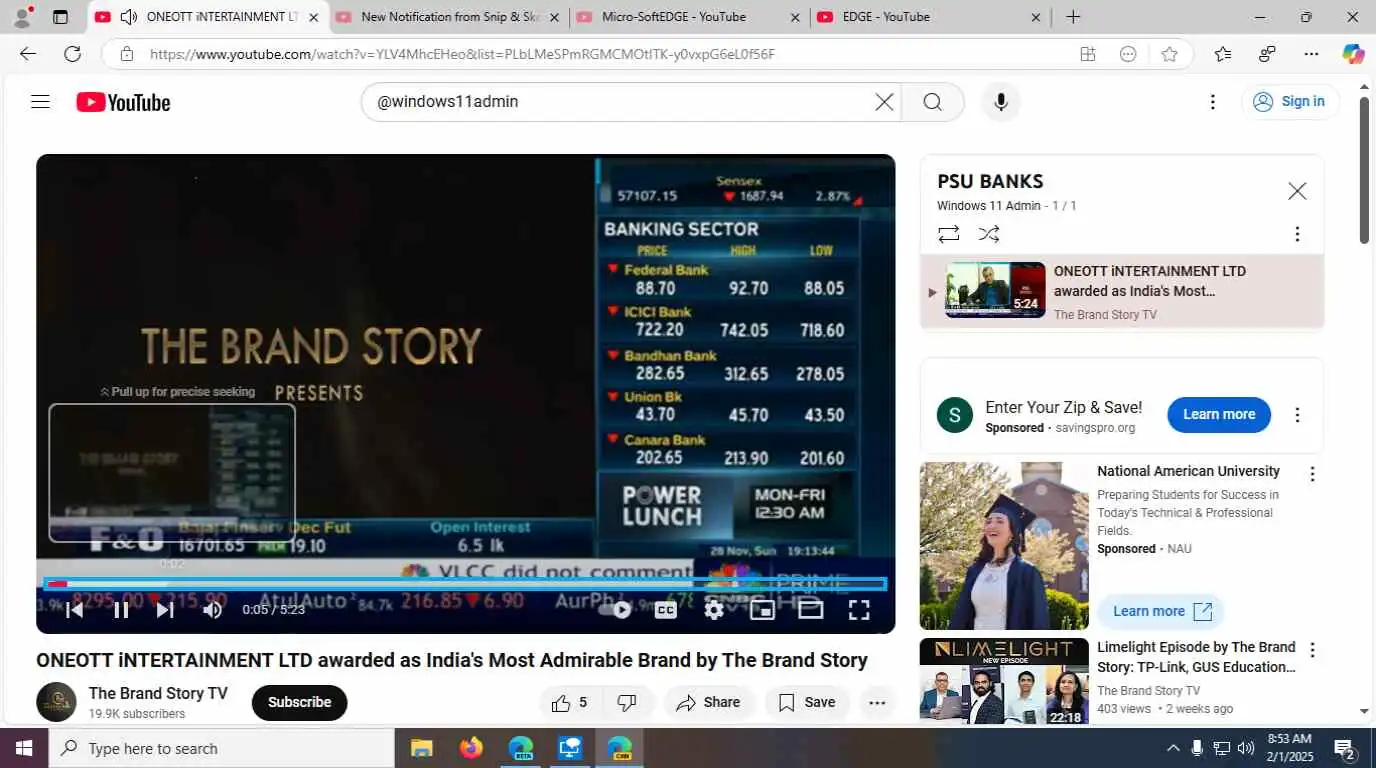Screen dimensions: 1376x768
Task: Play previous video in playlist
Action: [x=75, y=609]
